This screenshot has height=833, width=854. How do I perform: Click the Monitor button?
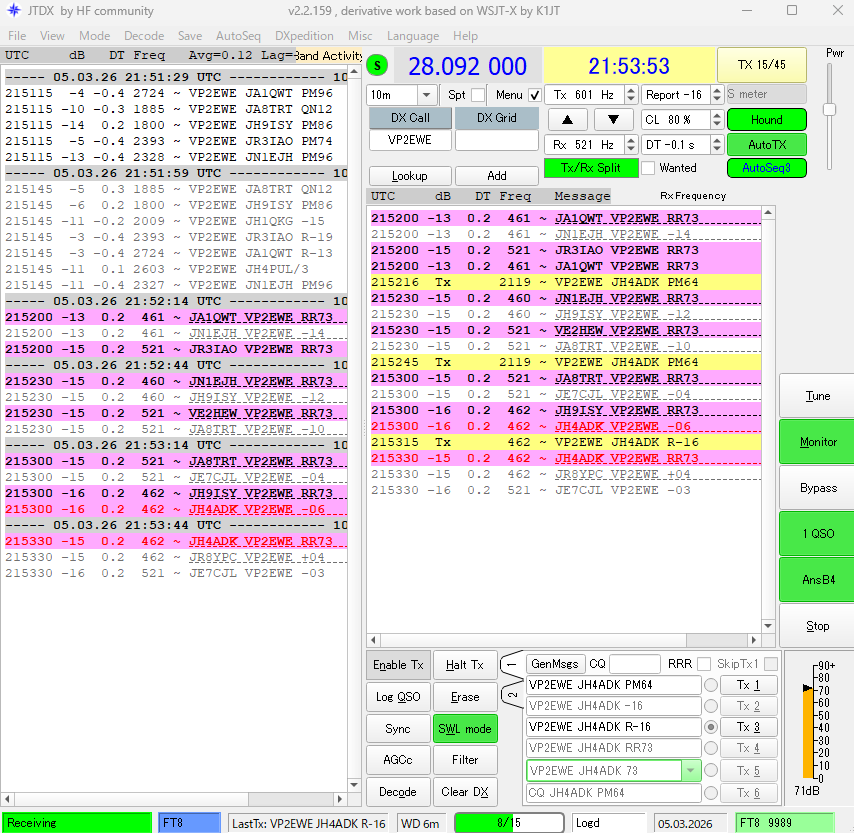pyautogui.click(x=817, y=442)
